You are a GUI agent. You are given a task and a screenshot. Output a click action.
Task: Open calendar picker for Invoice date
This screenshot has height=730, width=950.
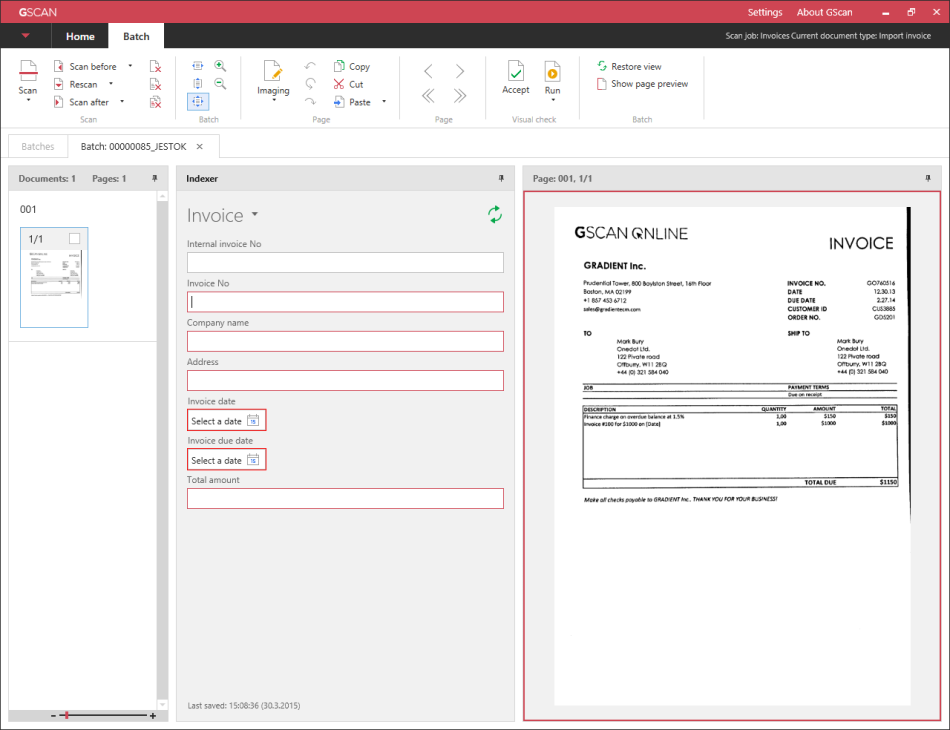coord(253,421)
